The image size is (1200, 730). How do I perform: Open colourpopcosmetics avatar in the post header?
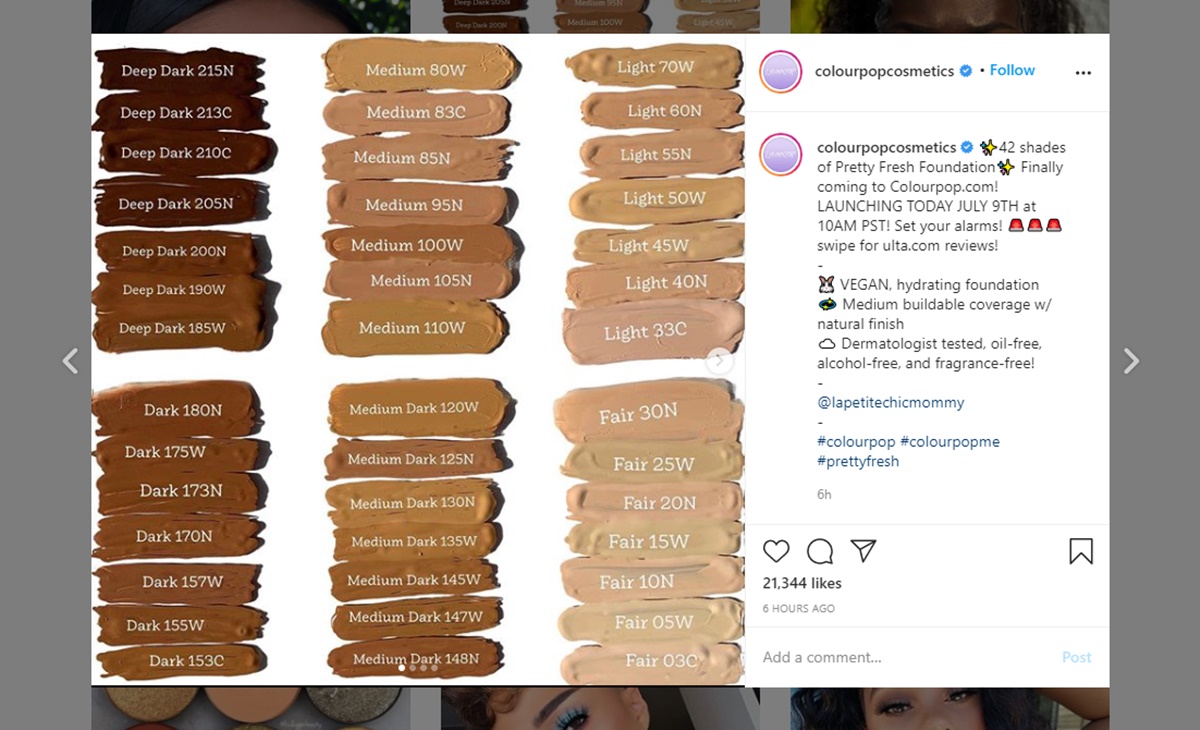(x=781, y=72)
